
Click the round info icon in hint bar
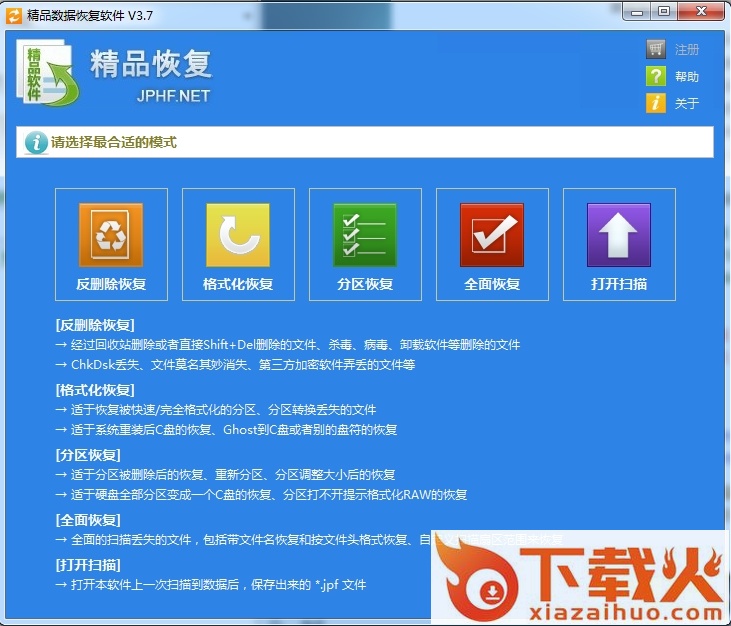[x=36, y=142]
